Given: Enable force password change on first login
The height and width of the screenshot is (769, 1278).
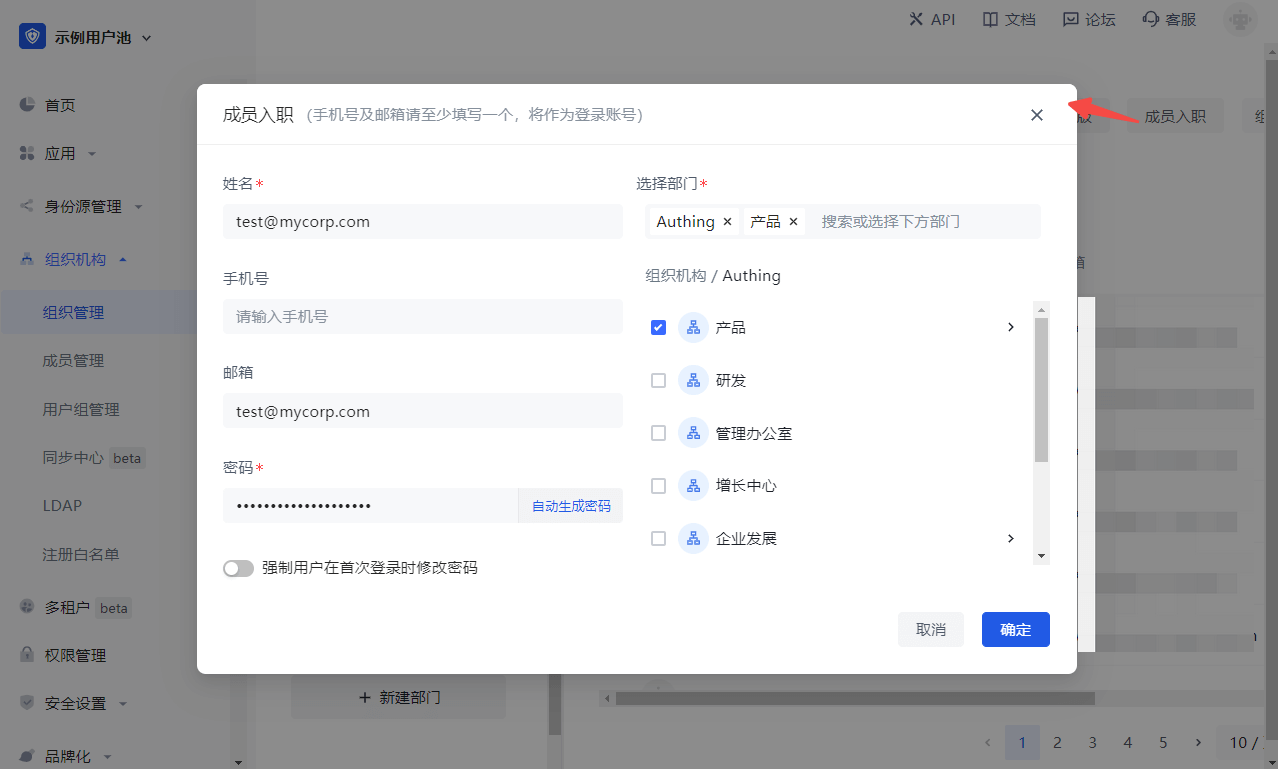Looking at the screenshot, I should click(x=238, y=568).
